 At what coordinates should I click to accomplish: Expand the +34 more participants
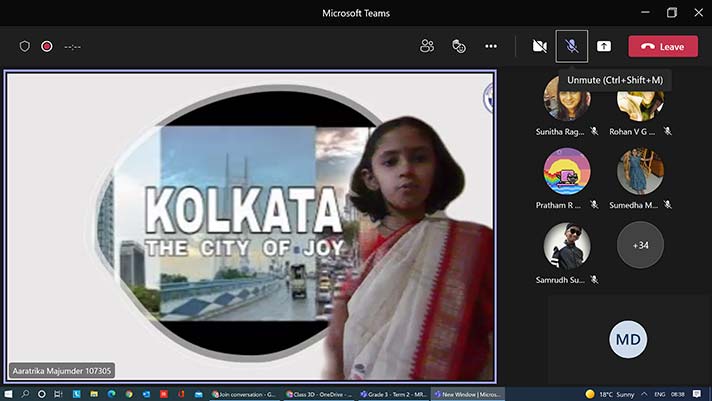coord(640,245)
